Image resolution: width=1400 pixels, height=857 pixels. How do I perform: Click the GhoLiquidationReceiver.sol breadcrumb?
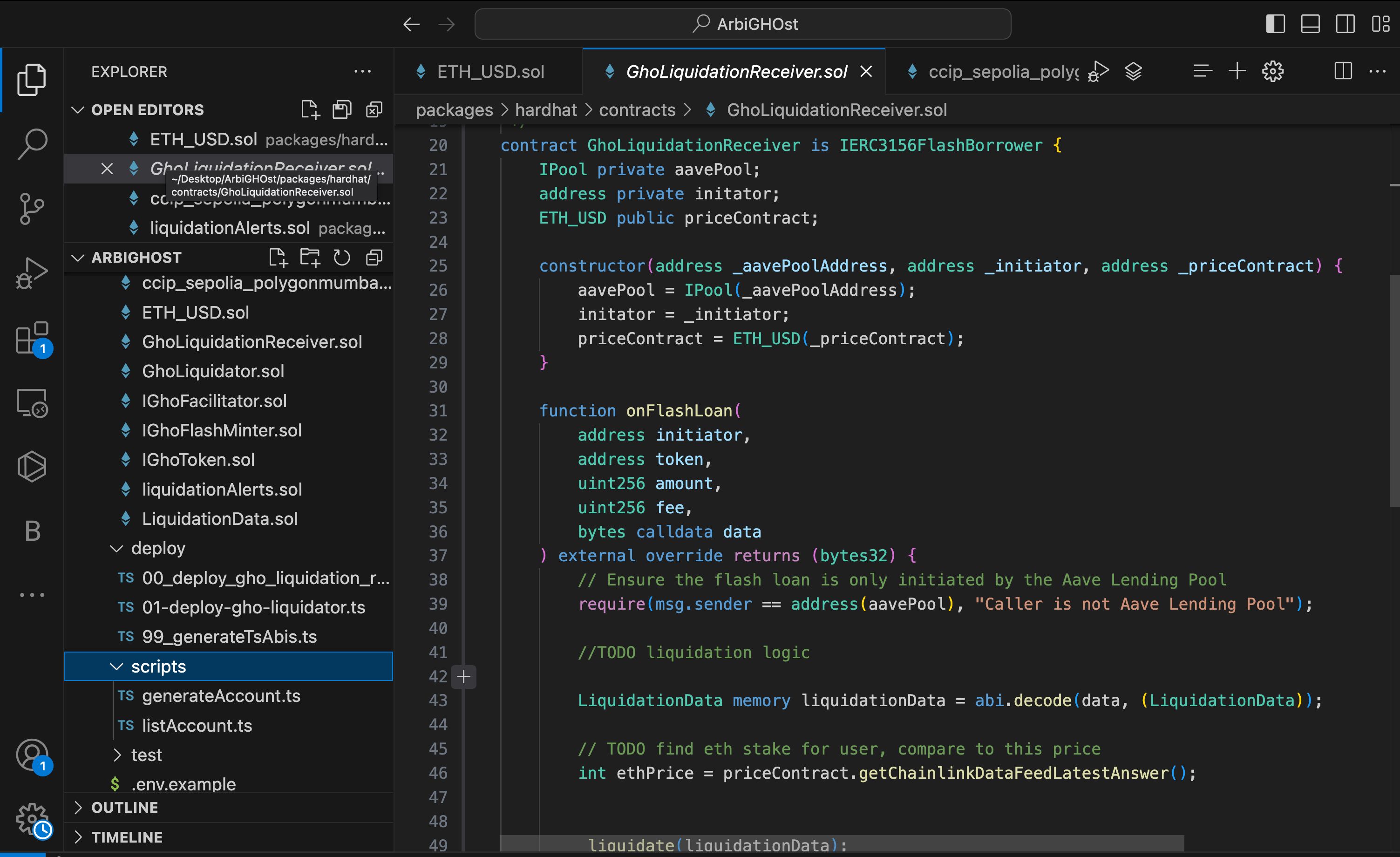click(x=836, y=109)
